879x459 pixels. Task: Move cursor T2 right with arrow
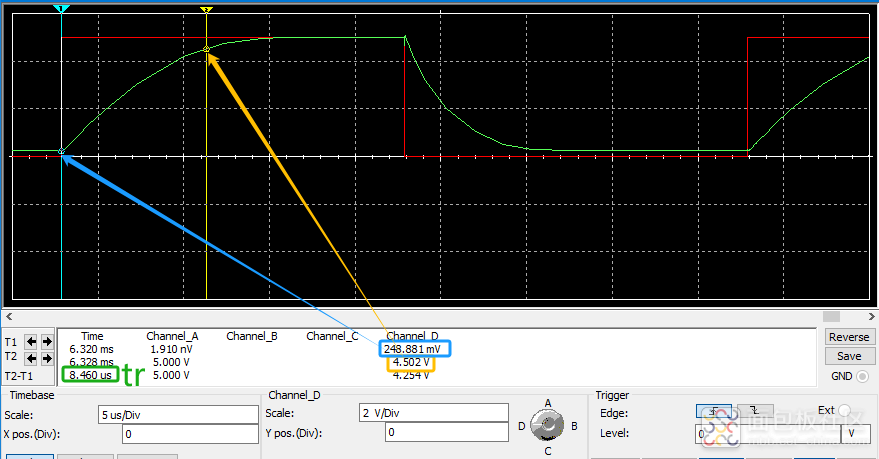pyautogui.click(x=47, y=358)
